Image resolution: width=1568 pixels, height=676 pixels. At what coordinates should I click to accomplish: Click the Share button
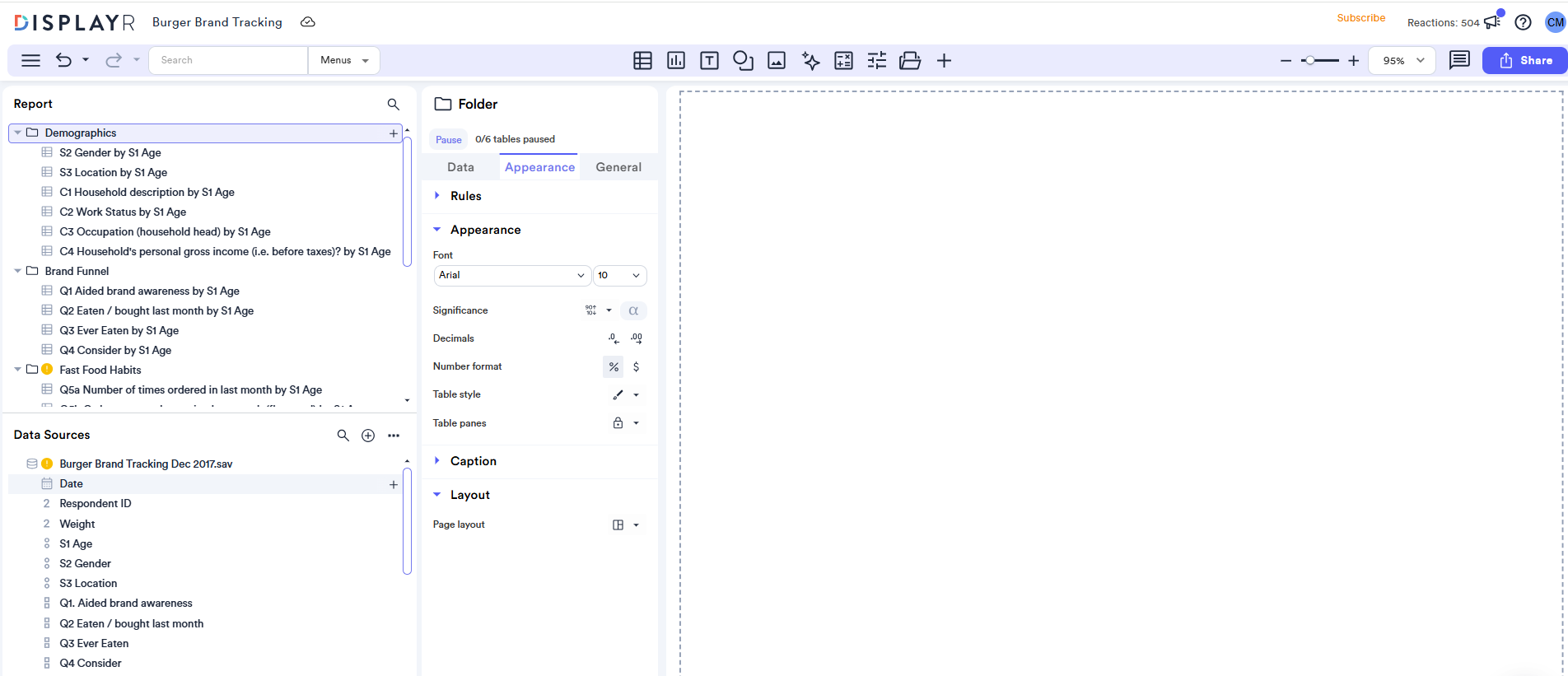point(1525,60)
